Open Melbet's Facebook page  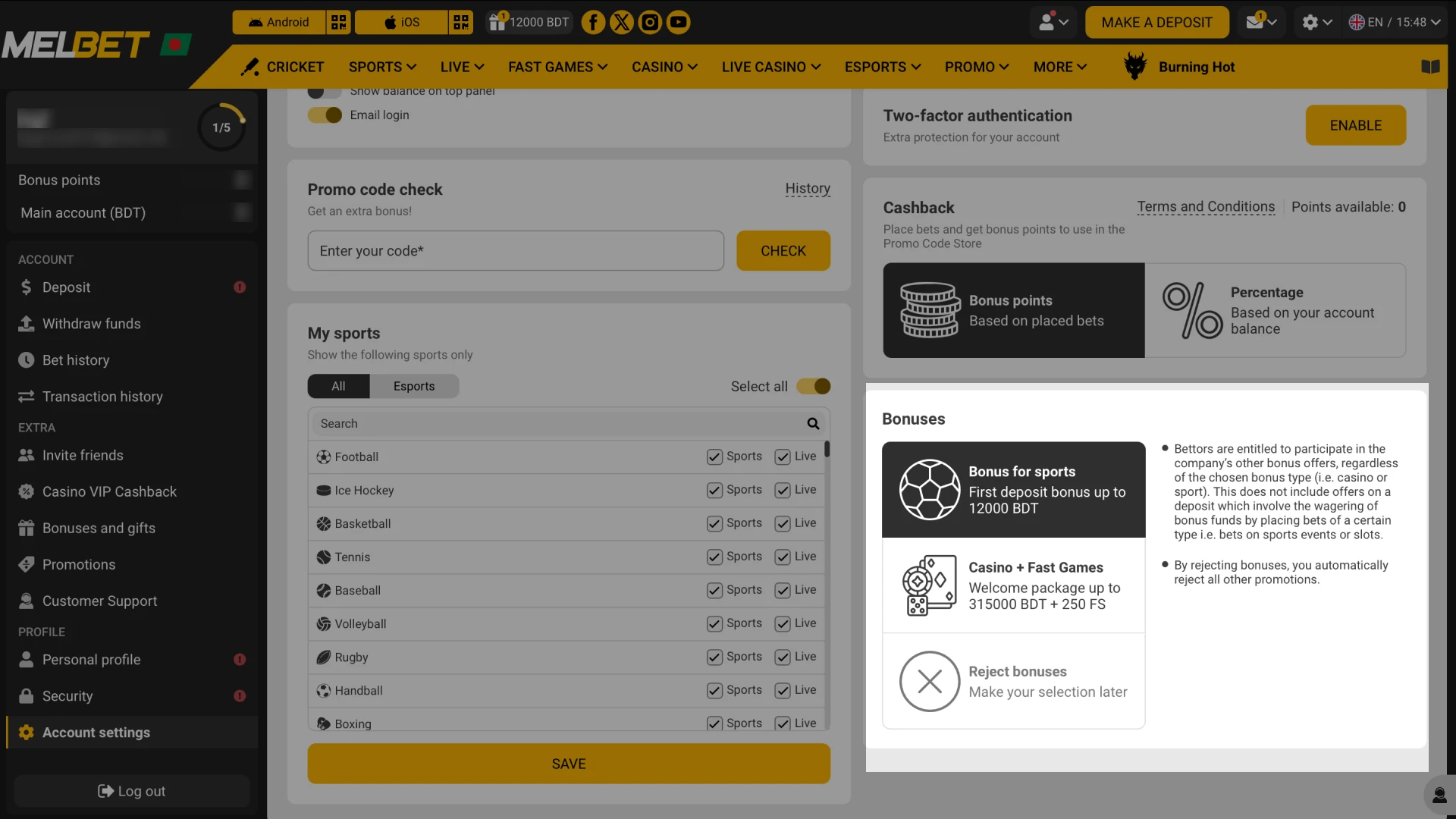[592, 22]
